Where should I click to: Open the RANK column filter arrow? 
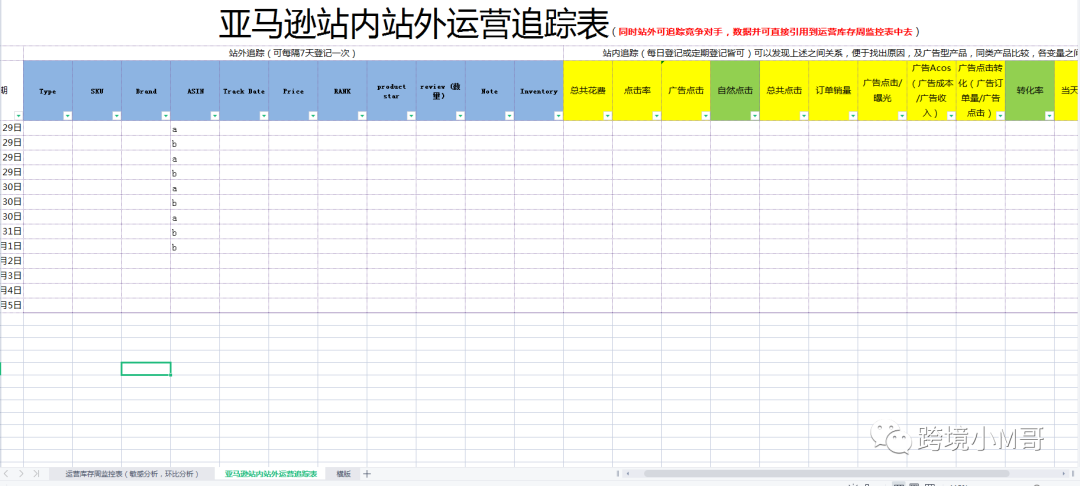click(362, 116)
